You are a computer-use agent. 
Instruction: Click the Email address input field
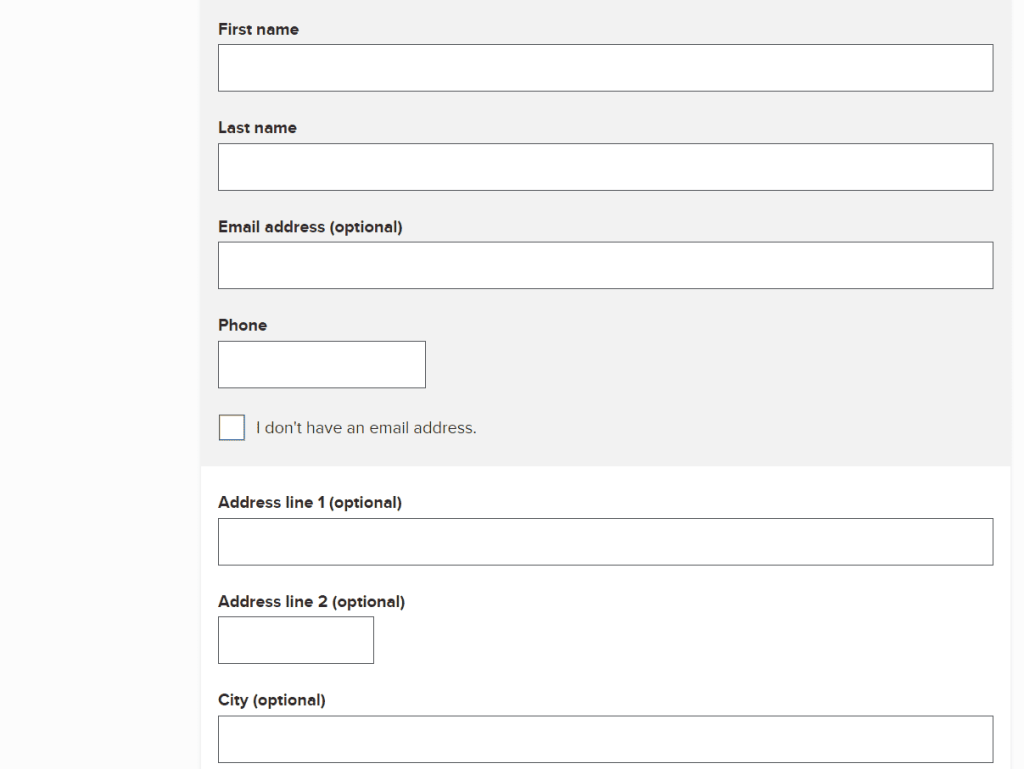click(605, 265)
